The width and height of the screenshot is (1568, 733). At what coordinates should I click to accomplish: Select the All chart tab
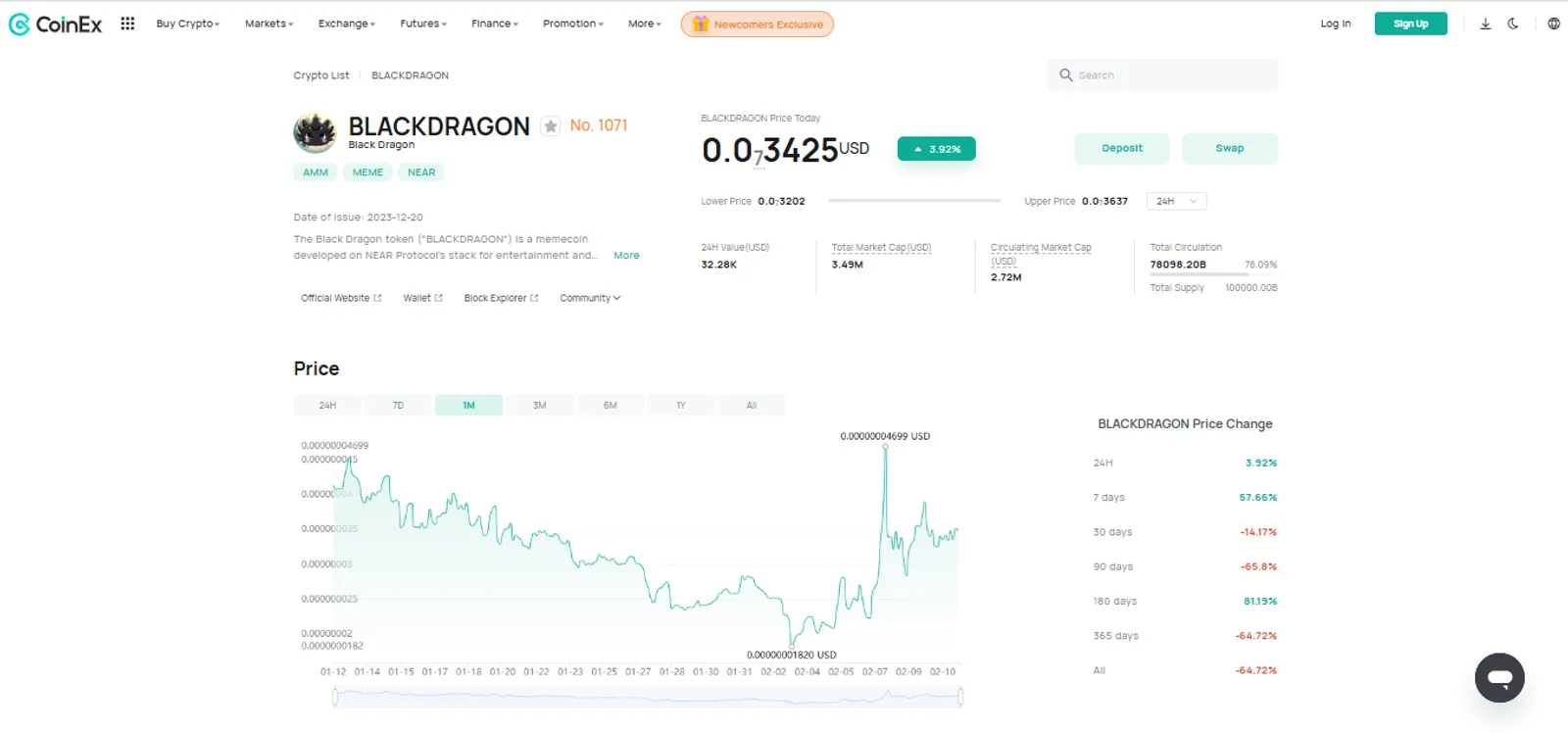click(x=752, y=405)
